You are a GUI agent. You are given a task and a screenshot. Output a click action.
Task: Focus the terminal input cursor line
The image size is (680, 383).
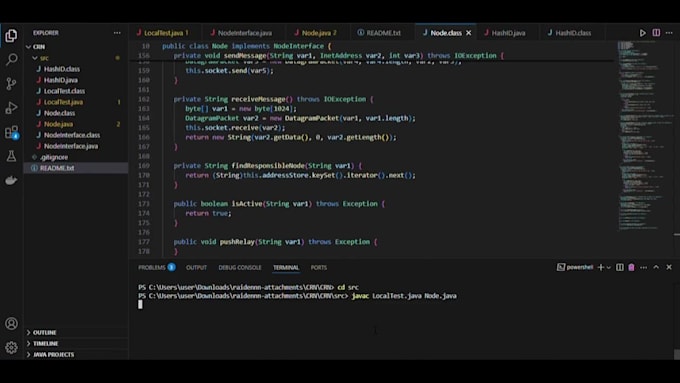click(x=140, y=304)
